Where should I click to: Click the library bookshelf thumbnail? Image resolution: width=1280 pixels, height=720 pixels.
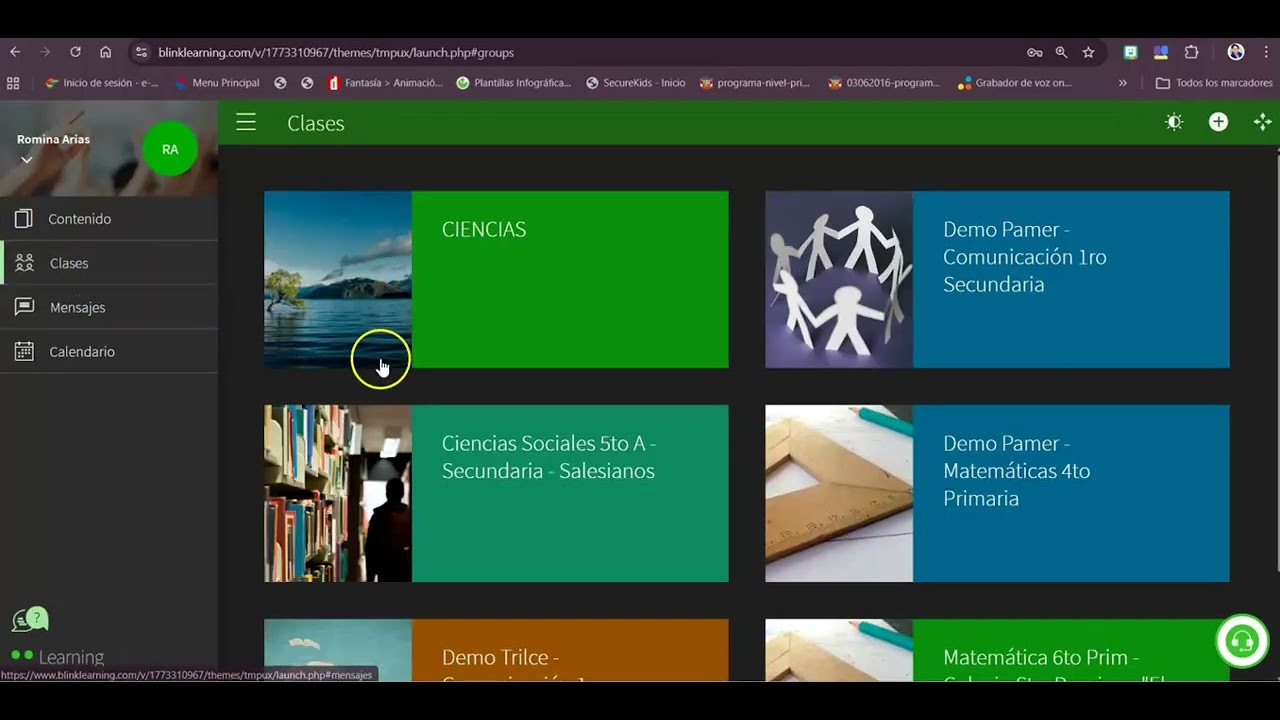tap(338, 493)
